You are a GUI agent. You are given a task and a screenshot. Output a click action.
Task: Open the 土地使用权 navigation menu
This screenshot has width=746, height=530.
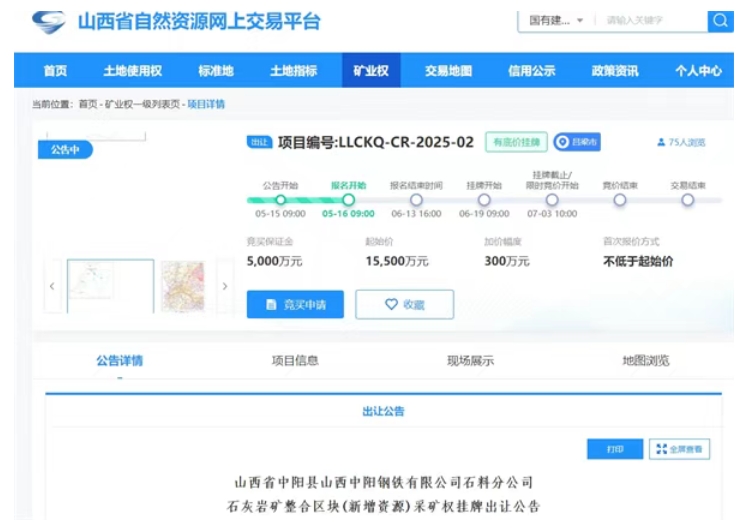[132, 71]
